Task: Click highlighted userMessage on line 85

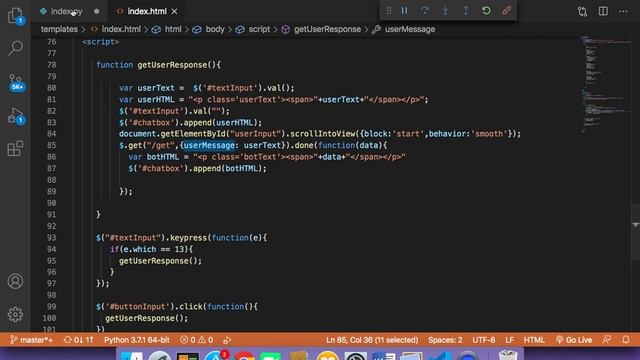Action: click(x=209, y=145)
